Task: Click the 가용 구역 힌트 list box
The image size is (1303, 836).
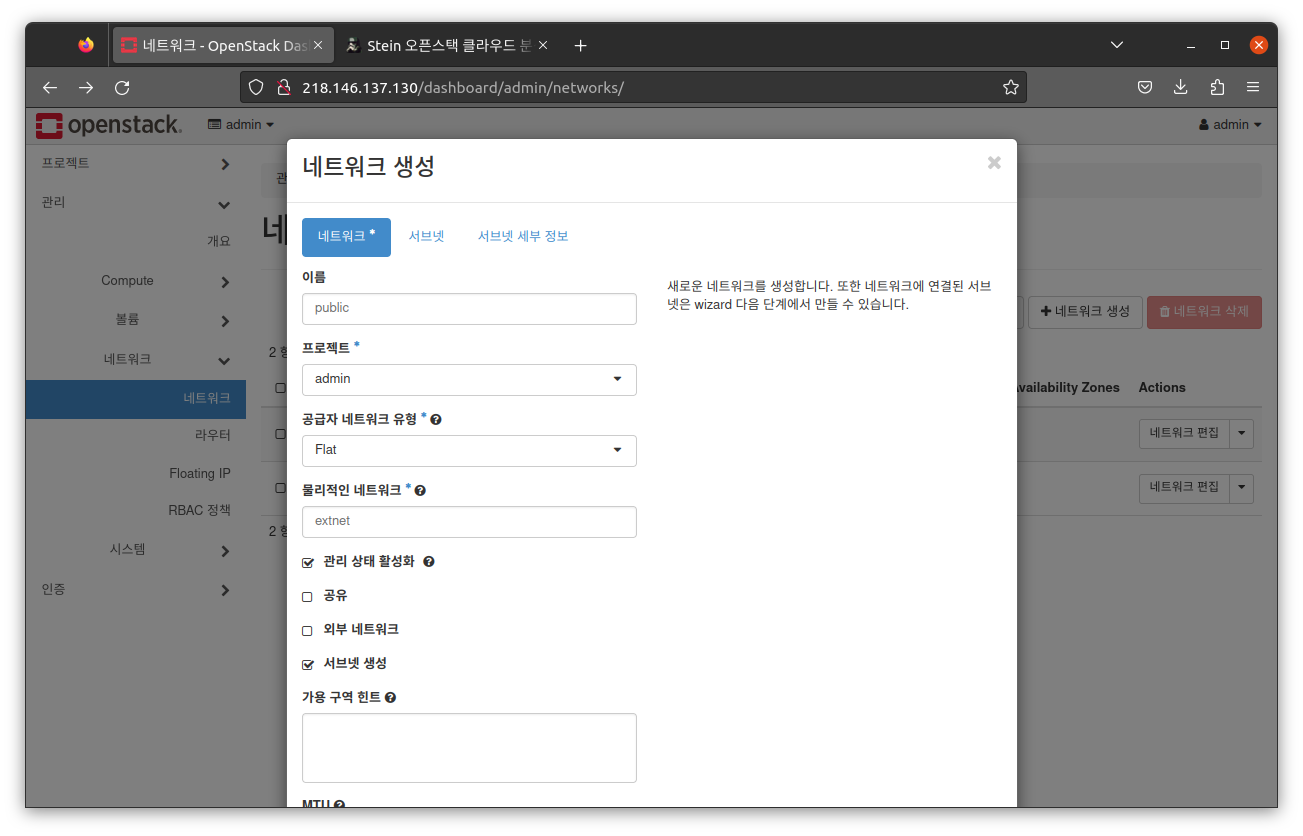Action: [x=469, y=748]
